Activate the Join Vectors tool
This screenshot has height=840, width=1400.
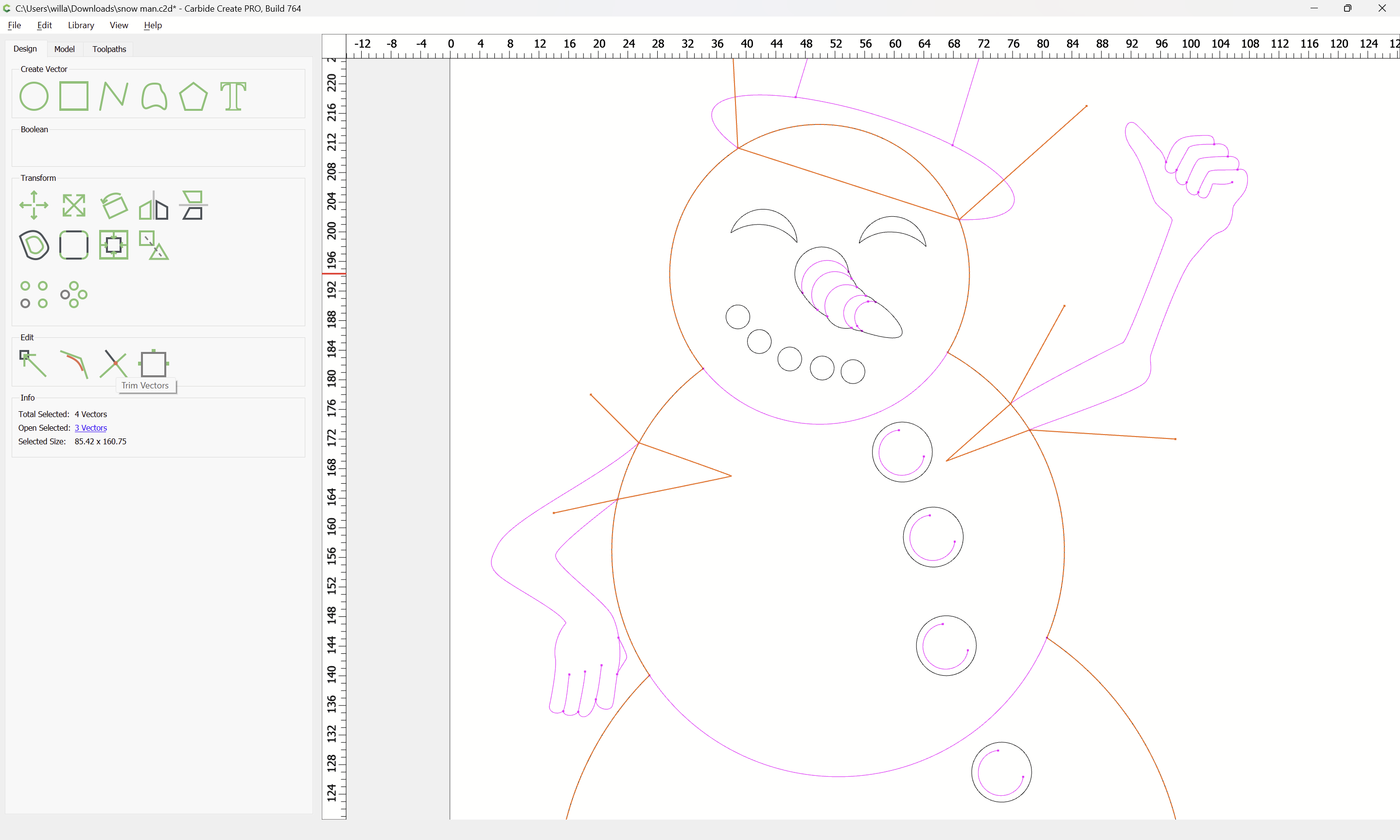click(74, 365)
